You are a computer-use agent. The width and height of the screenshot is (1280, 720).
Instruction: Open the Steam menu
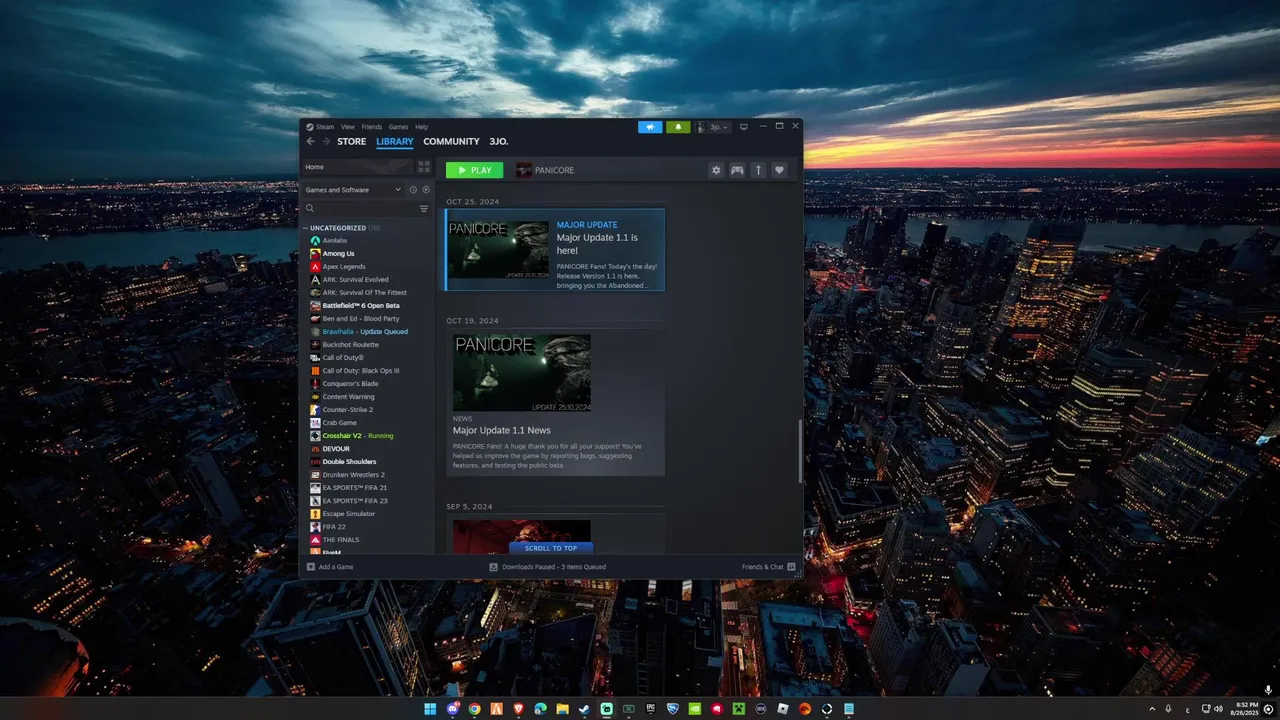coord(325,127)
